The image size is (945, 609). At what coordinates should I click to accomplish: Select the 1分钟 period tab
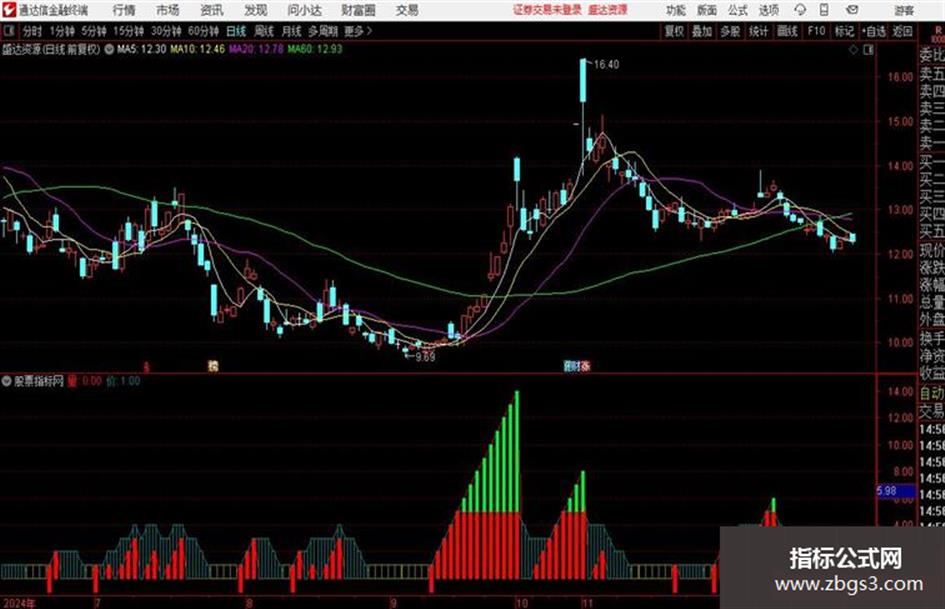point(61,31)
